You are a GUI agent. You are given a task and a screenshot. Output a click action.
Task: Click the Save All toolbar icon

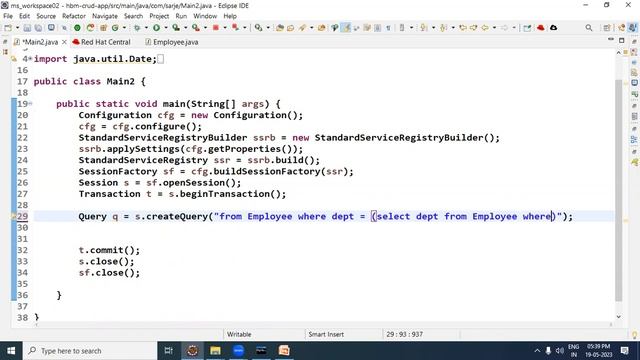coord(38,28)
